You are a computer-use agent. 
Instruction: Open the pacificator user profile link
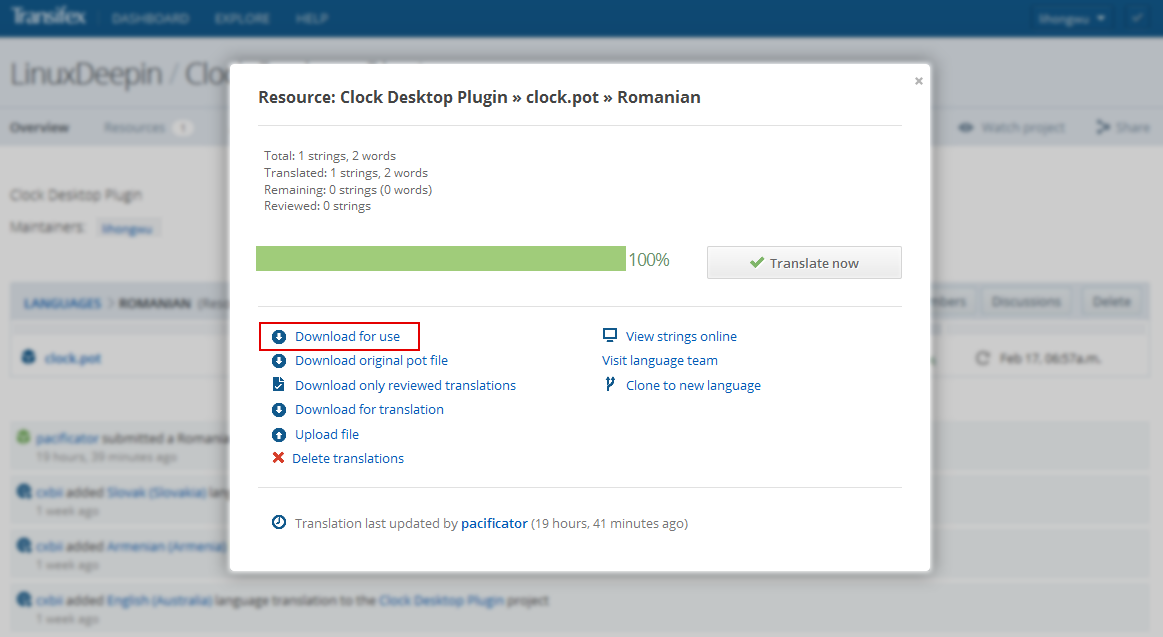tap(494, 524)
